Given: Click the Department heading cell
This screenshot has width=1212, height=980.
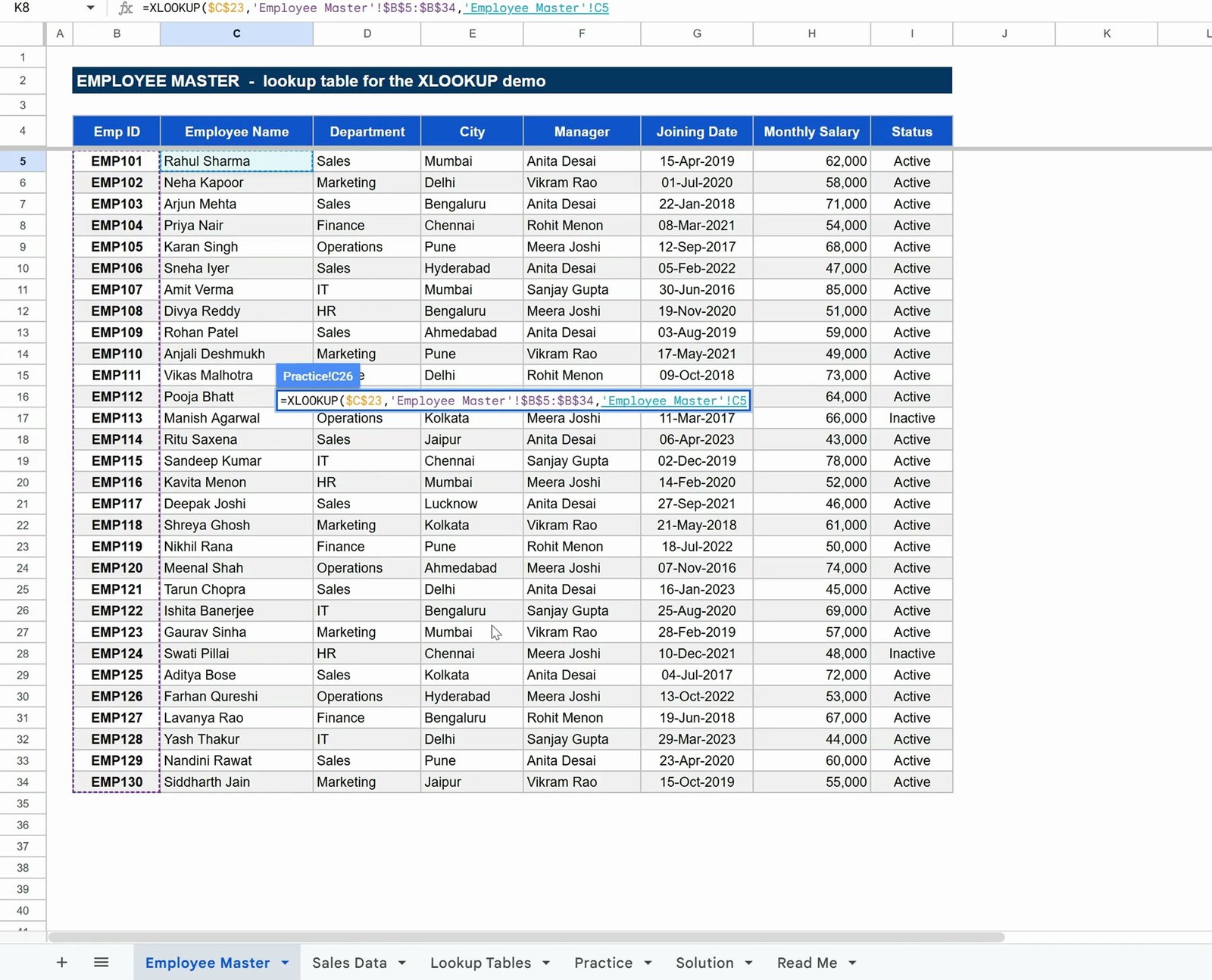Looking at the screenshot, I should 367,132.
